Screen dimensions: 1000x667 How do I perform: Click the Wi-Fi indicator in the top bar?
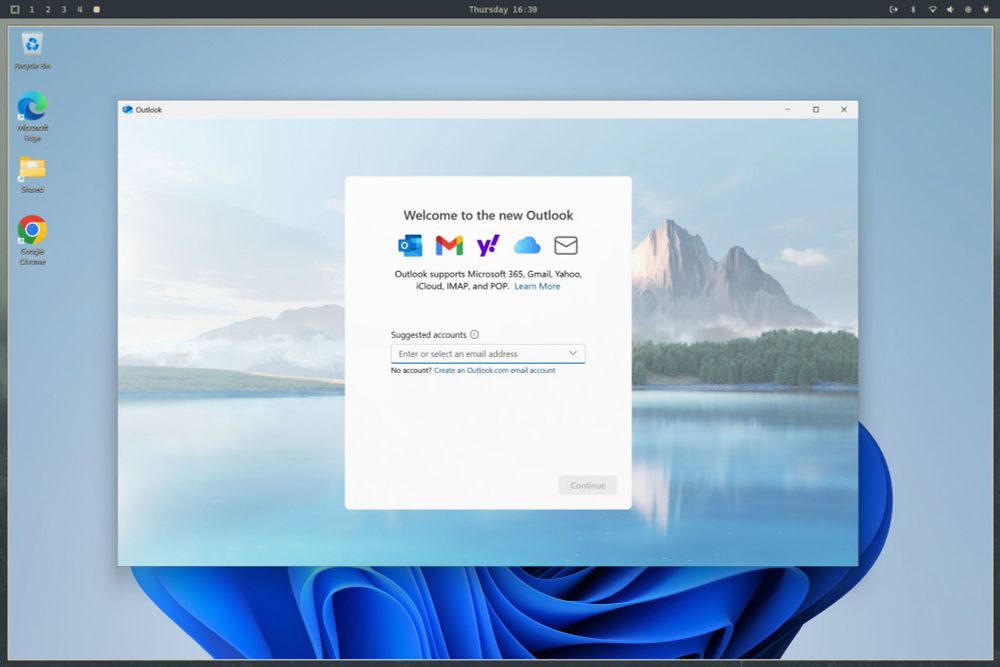(x=933, y=9)
